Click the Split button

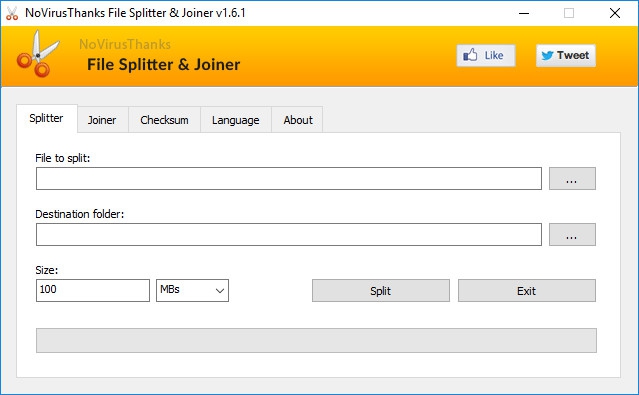[x=381, y=291]
